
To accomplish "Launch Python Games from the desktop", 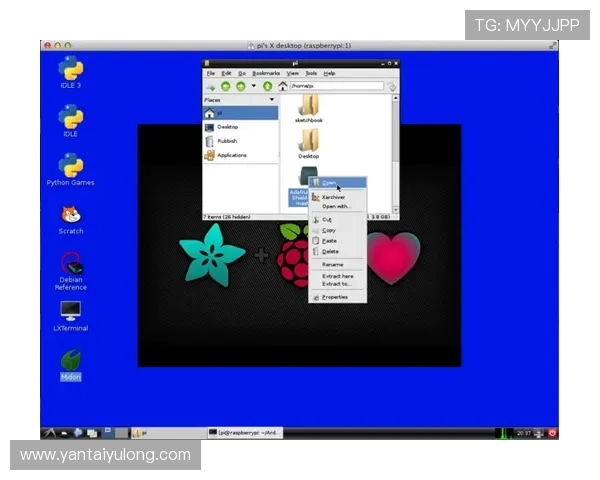I will 70,166.
